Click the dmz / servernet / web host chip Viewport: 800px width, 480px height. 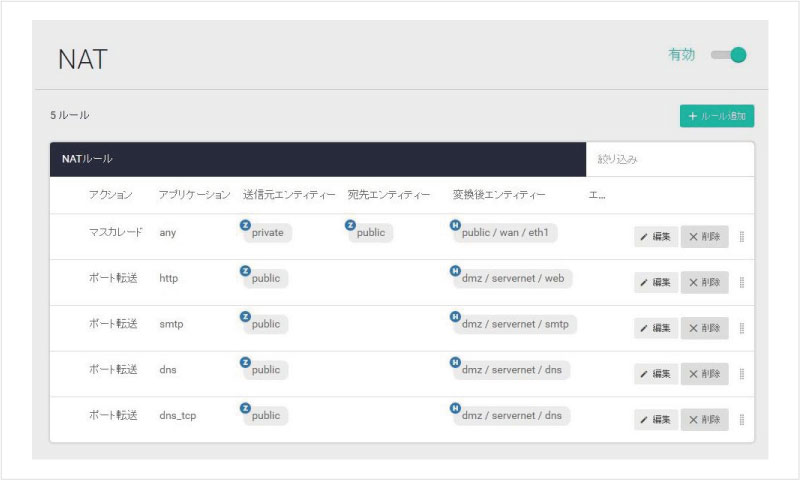[514, 278]
